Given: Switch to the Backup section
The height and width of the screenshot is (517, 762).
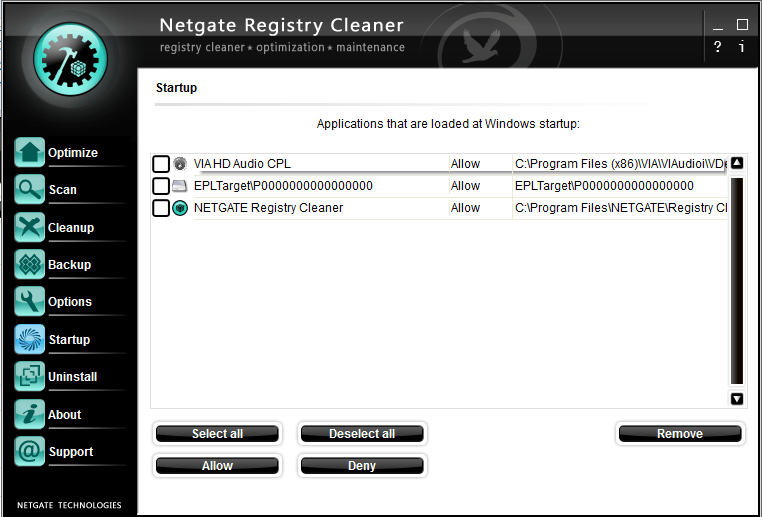Looking at the screenshot, I should 69,265.
